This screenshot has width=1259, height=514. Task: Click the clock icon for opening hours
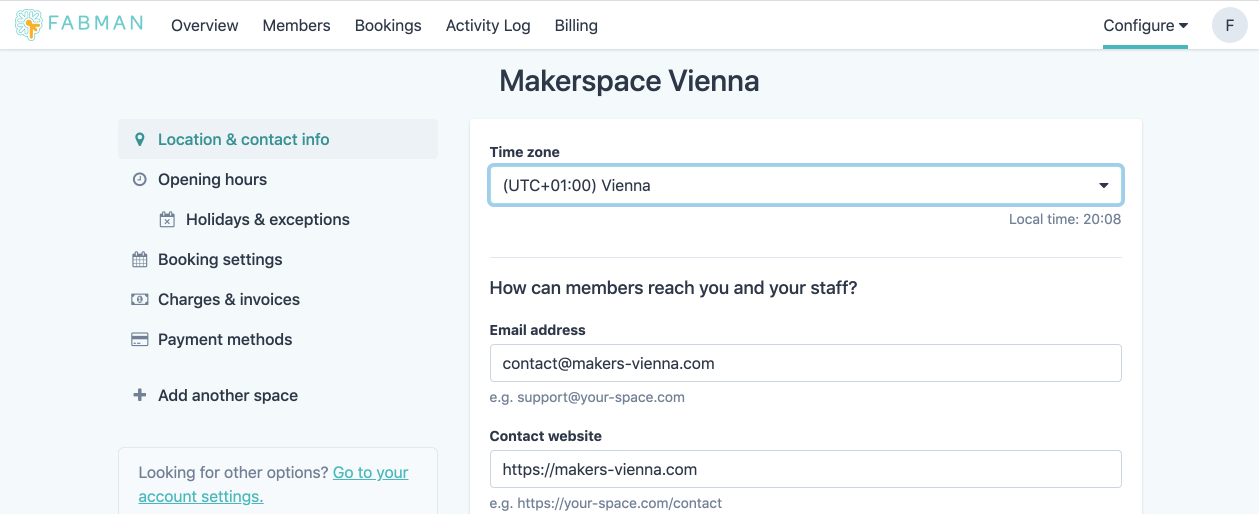[x=140, y=180]
